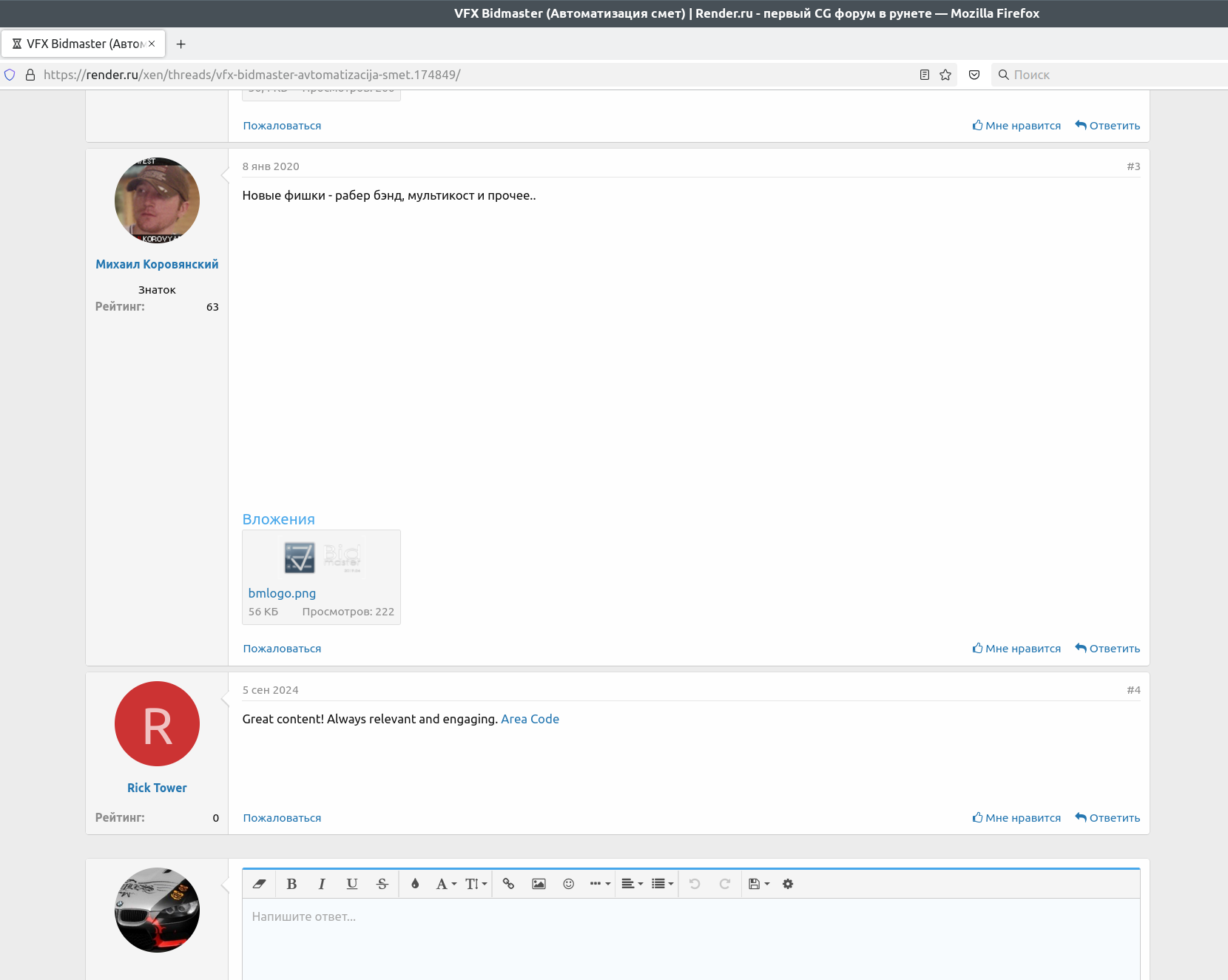Click Михаил Коровянский's avatar photo
Viewport: 1228px width, 980px height.
[157, 200]
